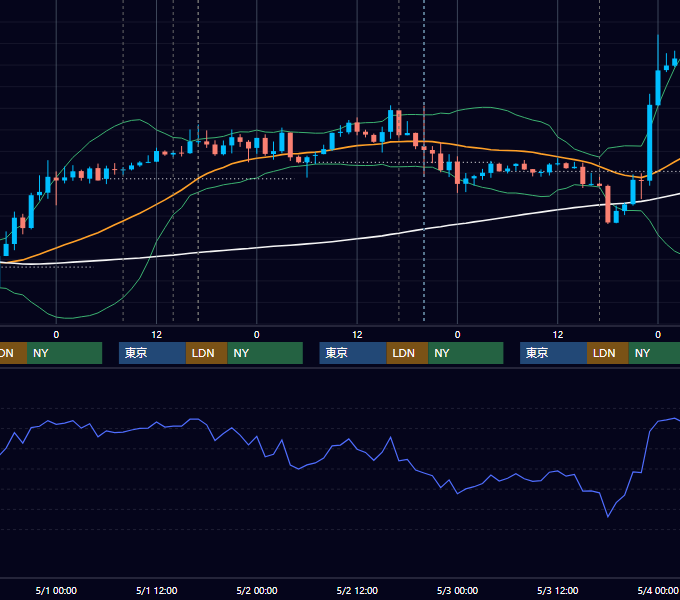Click the tall blue candlestick before 5/4 00:00
Image resolution: width=680 pixels, height=600 pixels.
click(x=650, y=143)
